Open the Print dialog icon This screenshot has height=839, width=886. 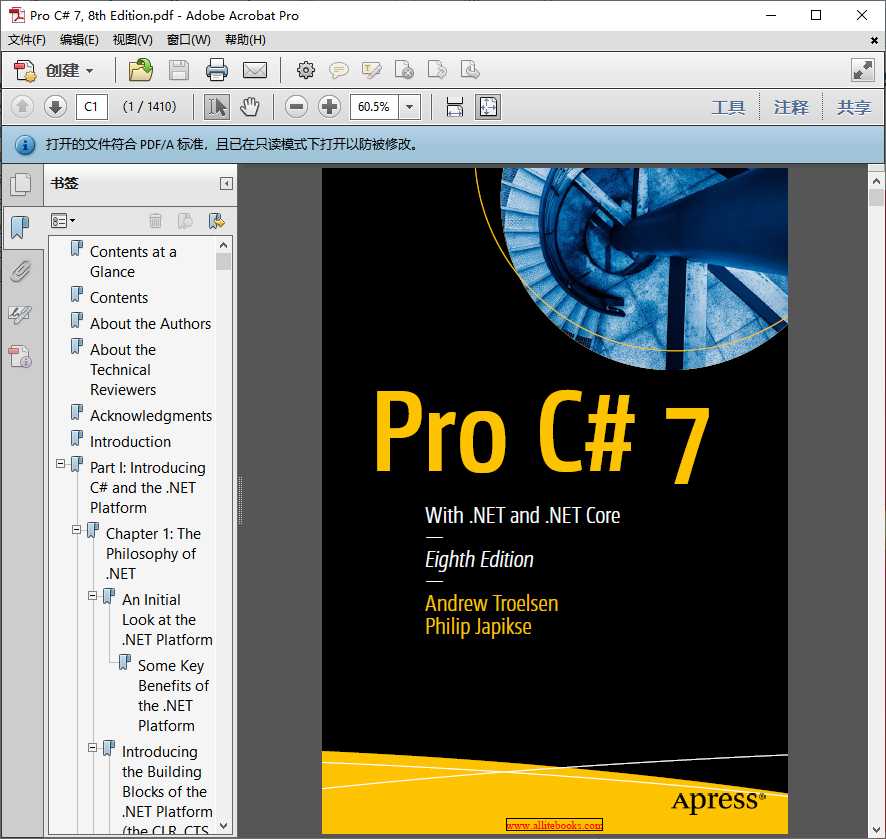pos(218,70)
